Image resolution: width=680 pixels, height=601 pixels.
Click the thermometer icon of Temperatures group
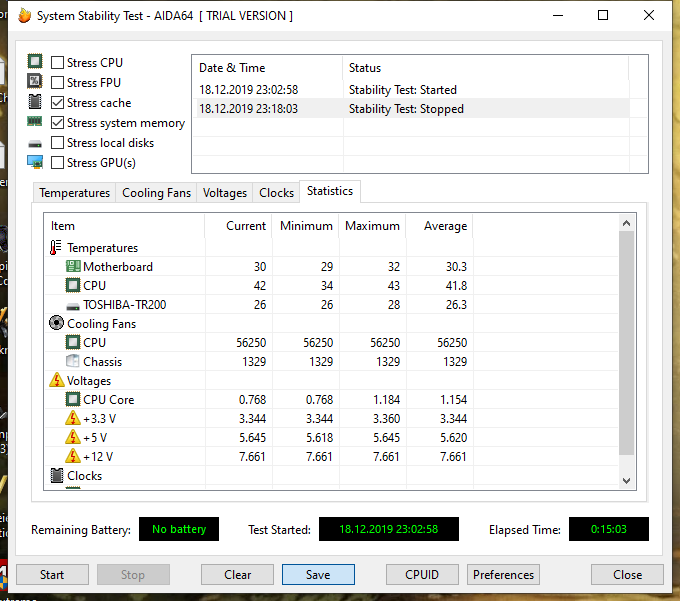56,248
